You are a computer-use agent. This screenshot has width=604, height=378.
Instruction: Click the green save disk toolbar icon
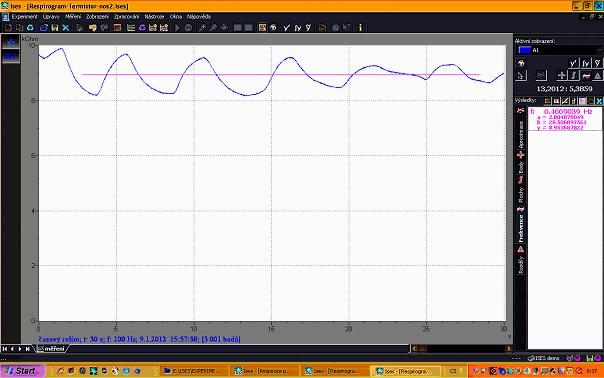click(55, 28)
